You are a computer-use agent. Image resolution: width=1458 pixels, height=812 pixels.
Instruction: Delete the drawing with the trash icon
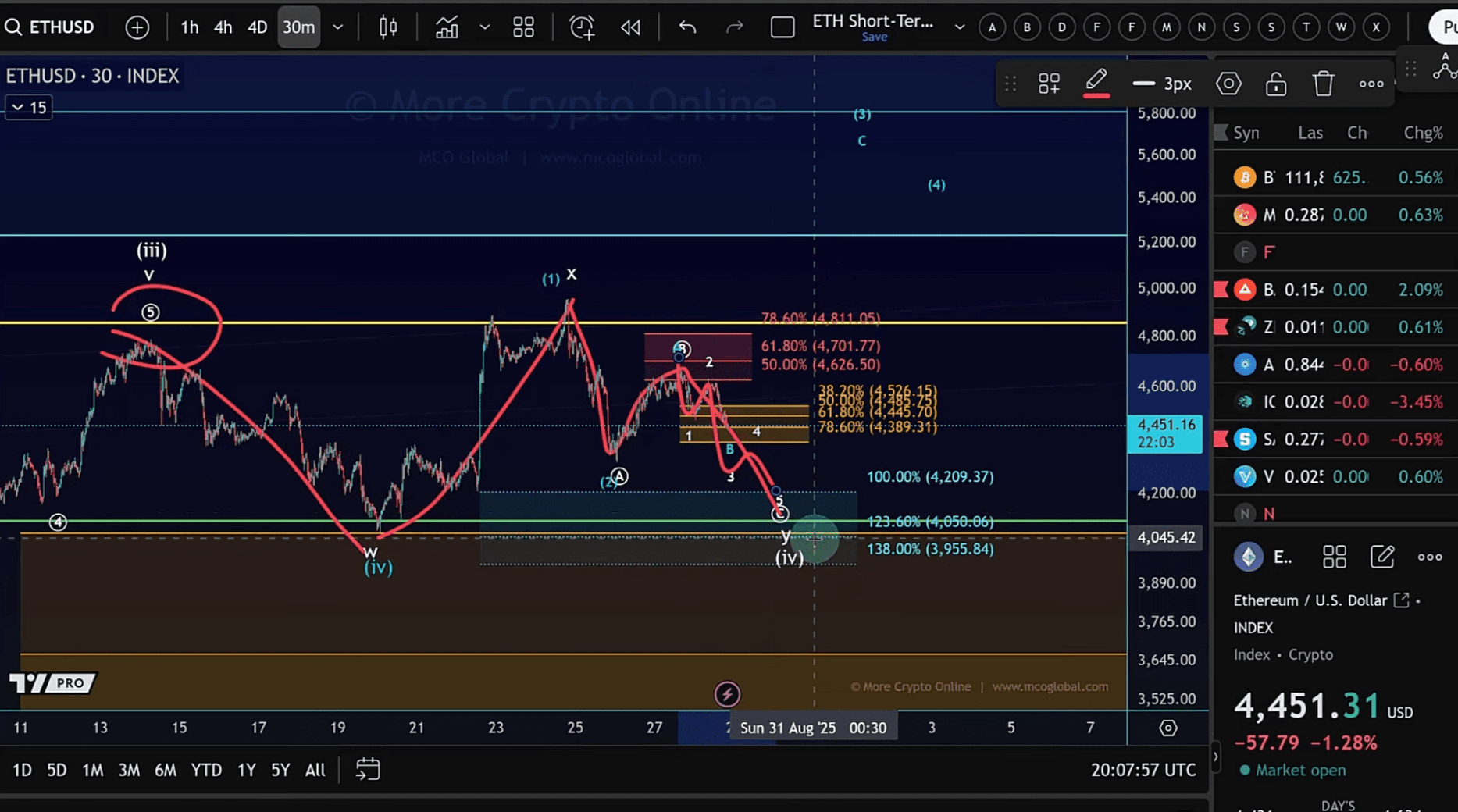(x=1323, y=84)
